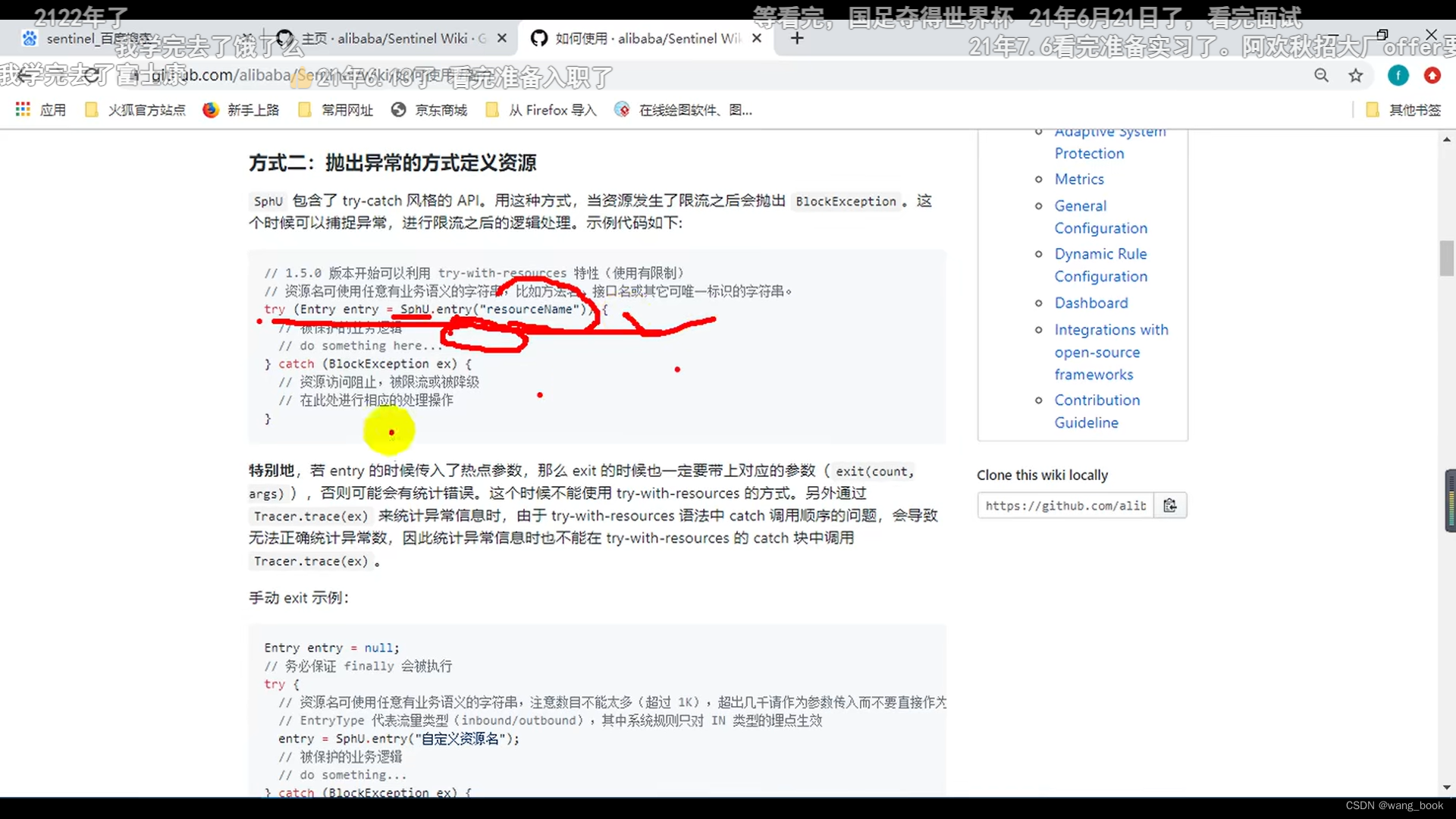Click the Contribution Guideline menu item
This screenshot has width=1456, height=819.
tap(1097, 411)
